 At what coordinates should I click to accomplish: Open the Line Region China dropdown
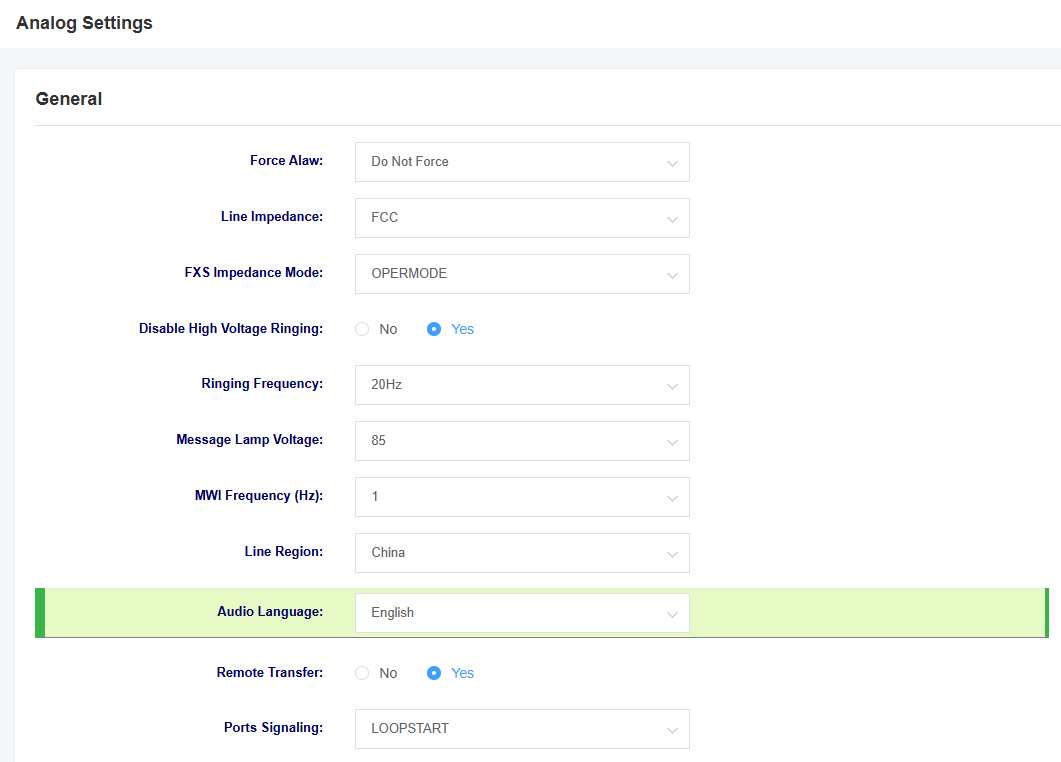click(522, 553)
